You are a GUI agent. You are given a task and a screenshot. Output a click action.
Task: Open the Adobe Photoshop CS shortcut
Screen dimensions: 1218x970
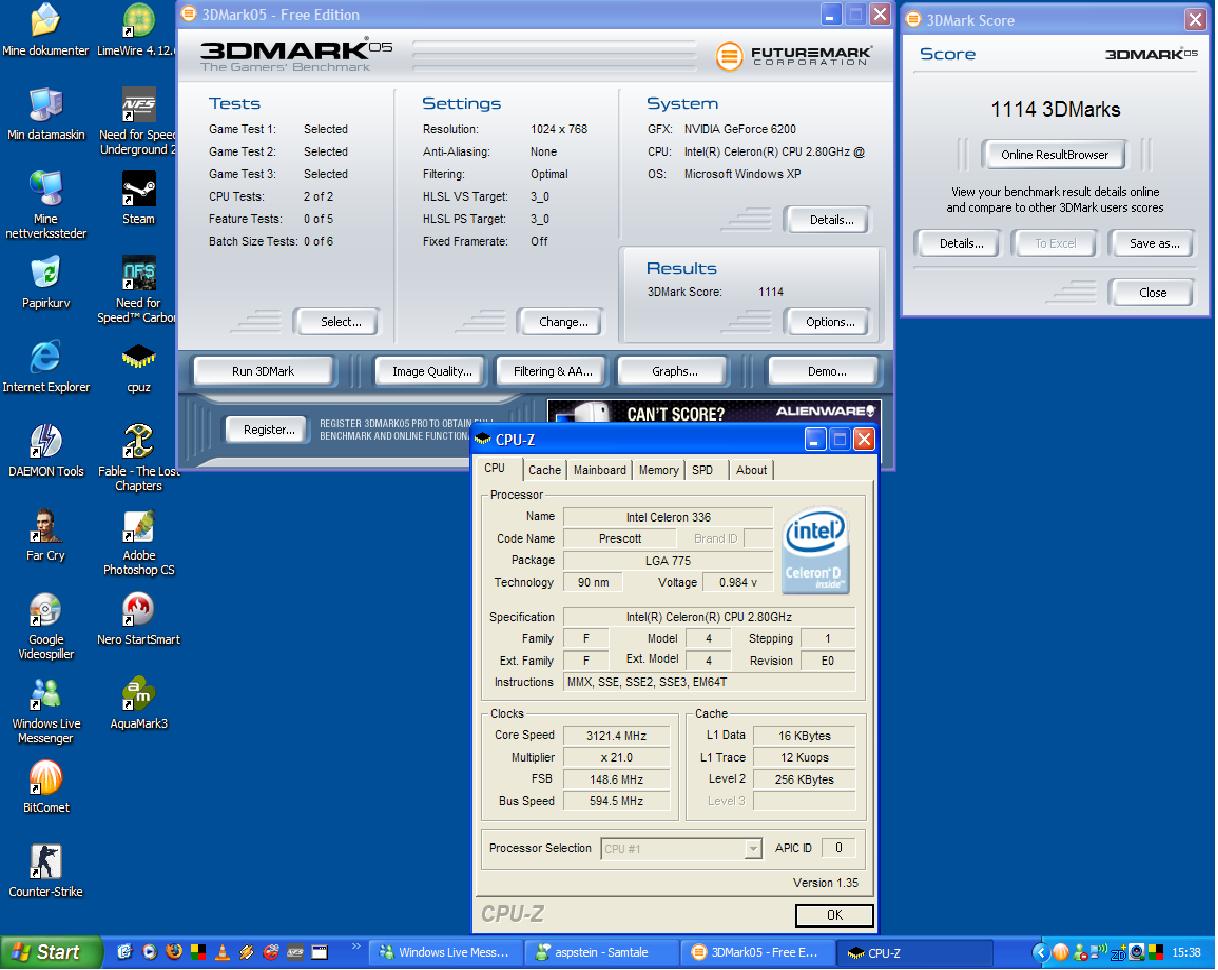[138, 542]
